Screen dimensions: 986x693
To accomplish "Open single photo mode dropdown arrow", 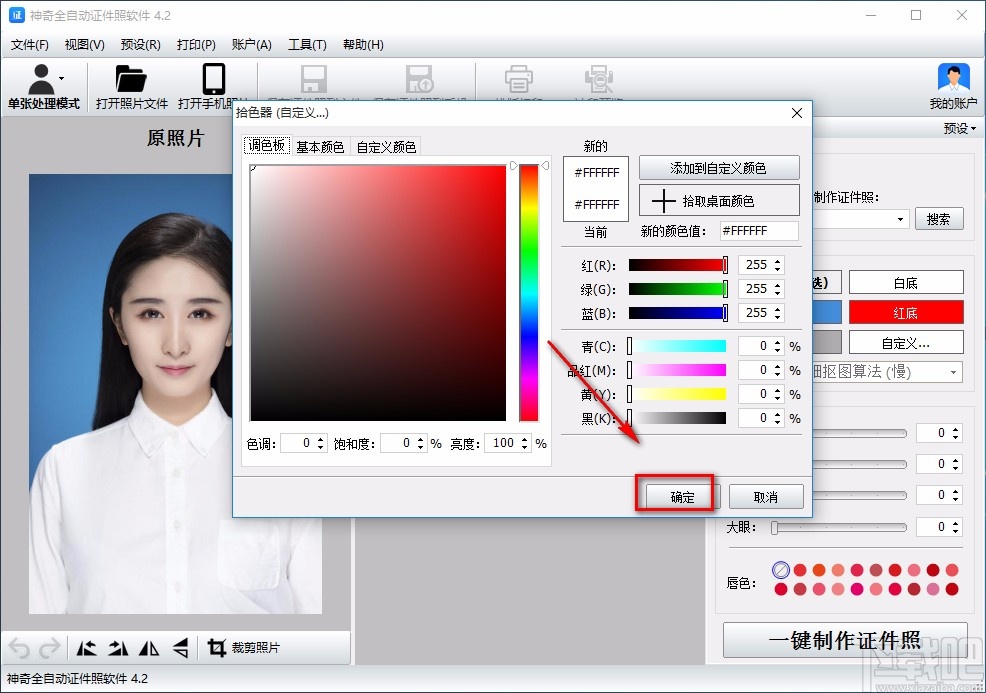I will (62, 78).
